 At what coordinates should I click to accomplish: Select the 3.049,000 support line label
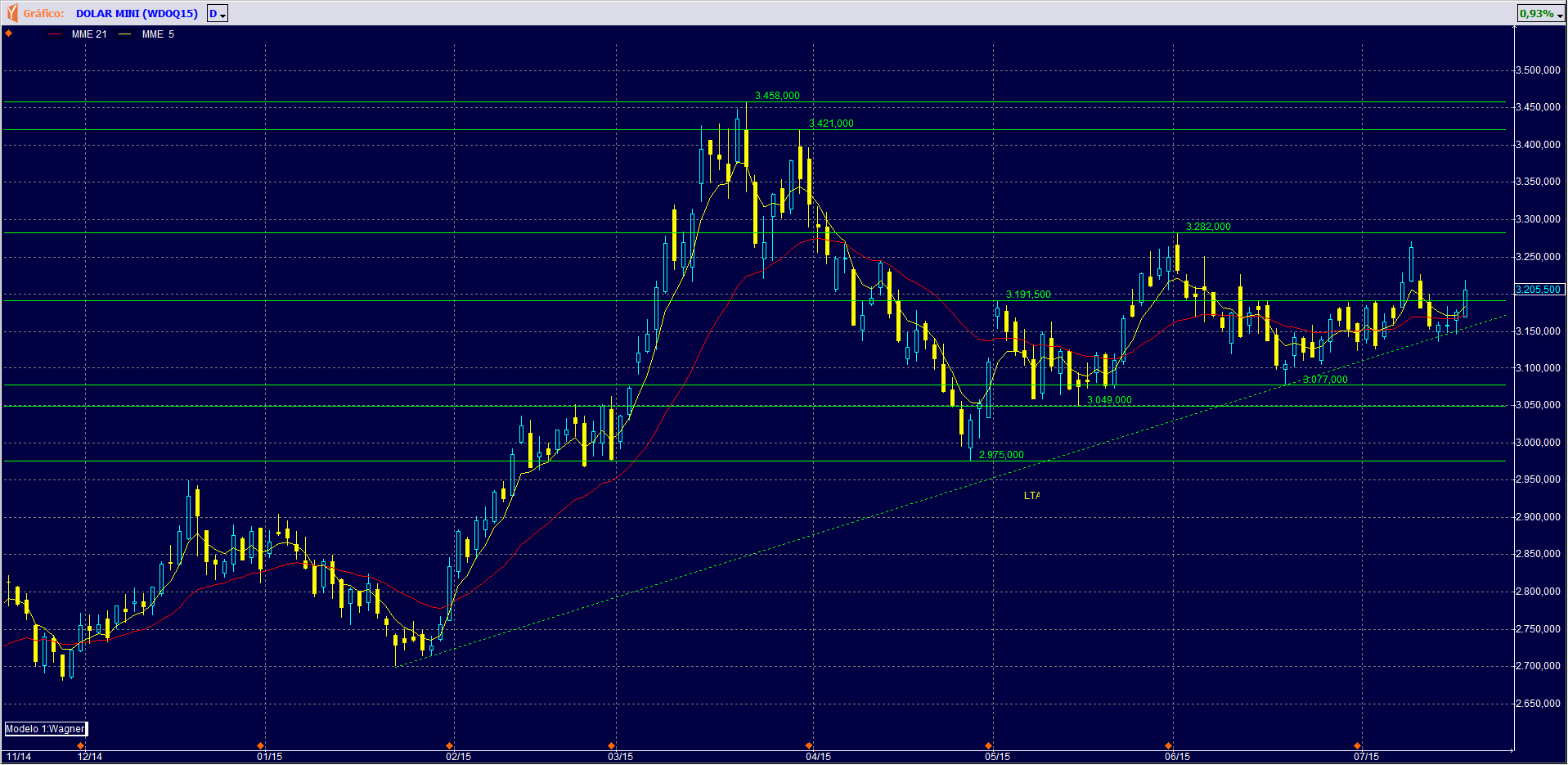click(1109, 400)
